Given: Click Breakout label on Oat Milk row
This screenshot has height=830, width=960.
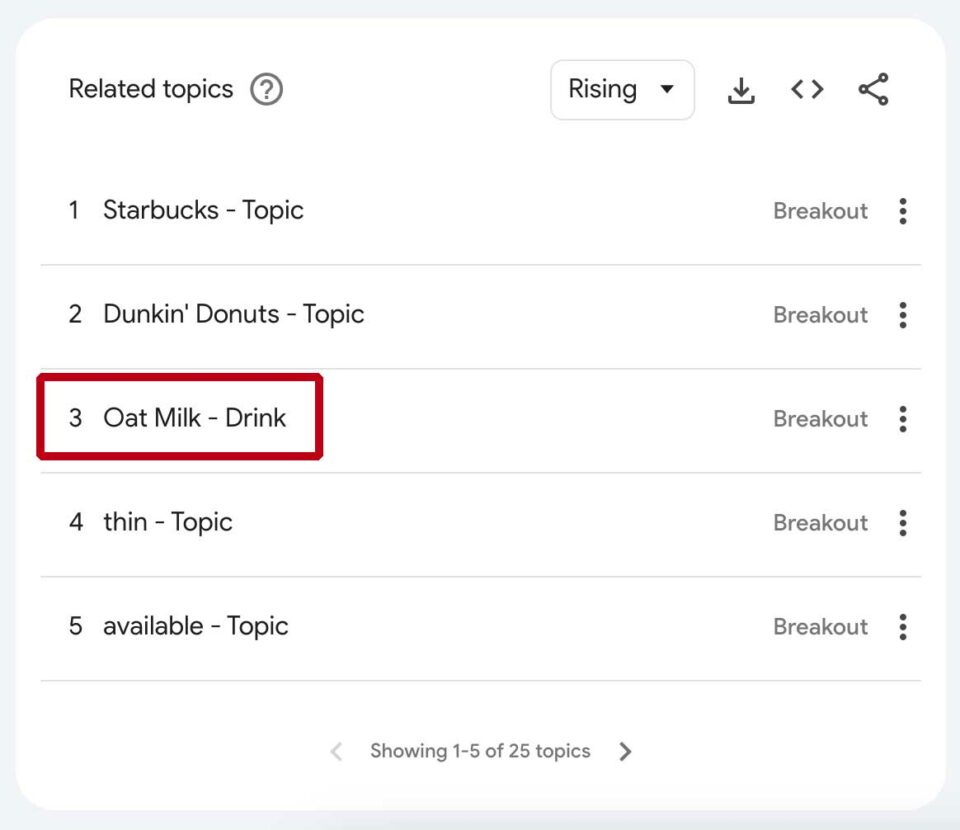Looking at the screenshot, I should [820, 419].
